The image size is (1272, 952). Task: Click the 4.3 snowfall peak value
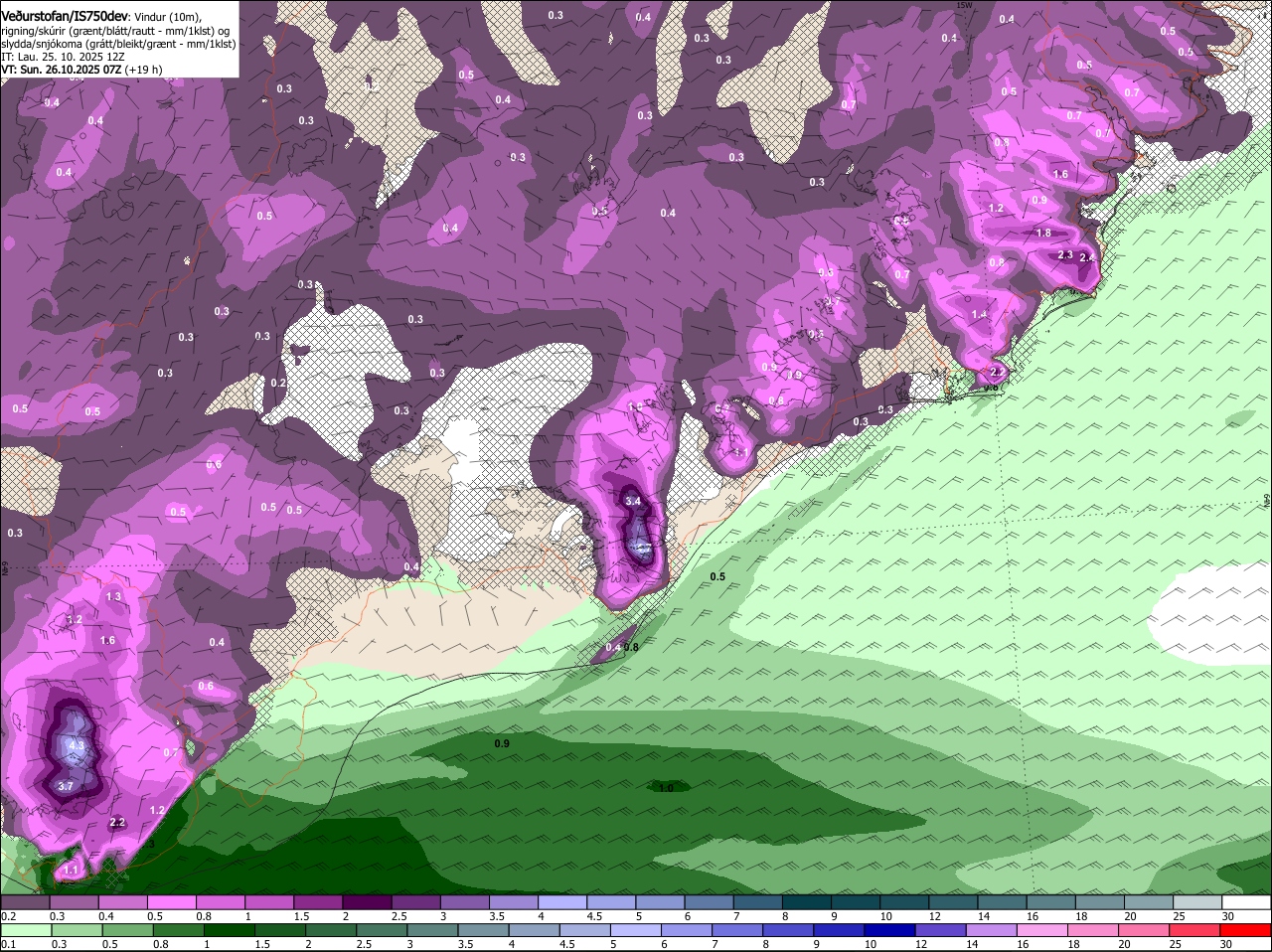coord(77,744)
